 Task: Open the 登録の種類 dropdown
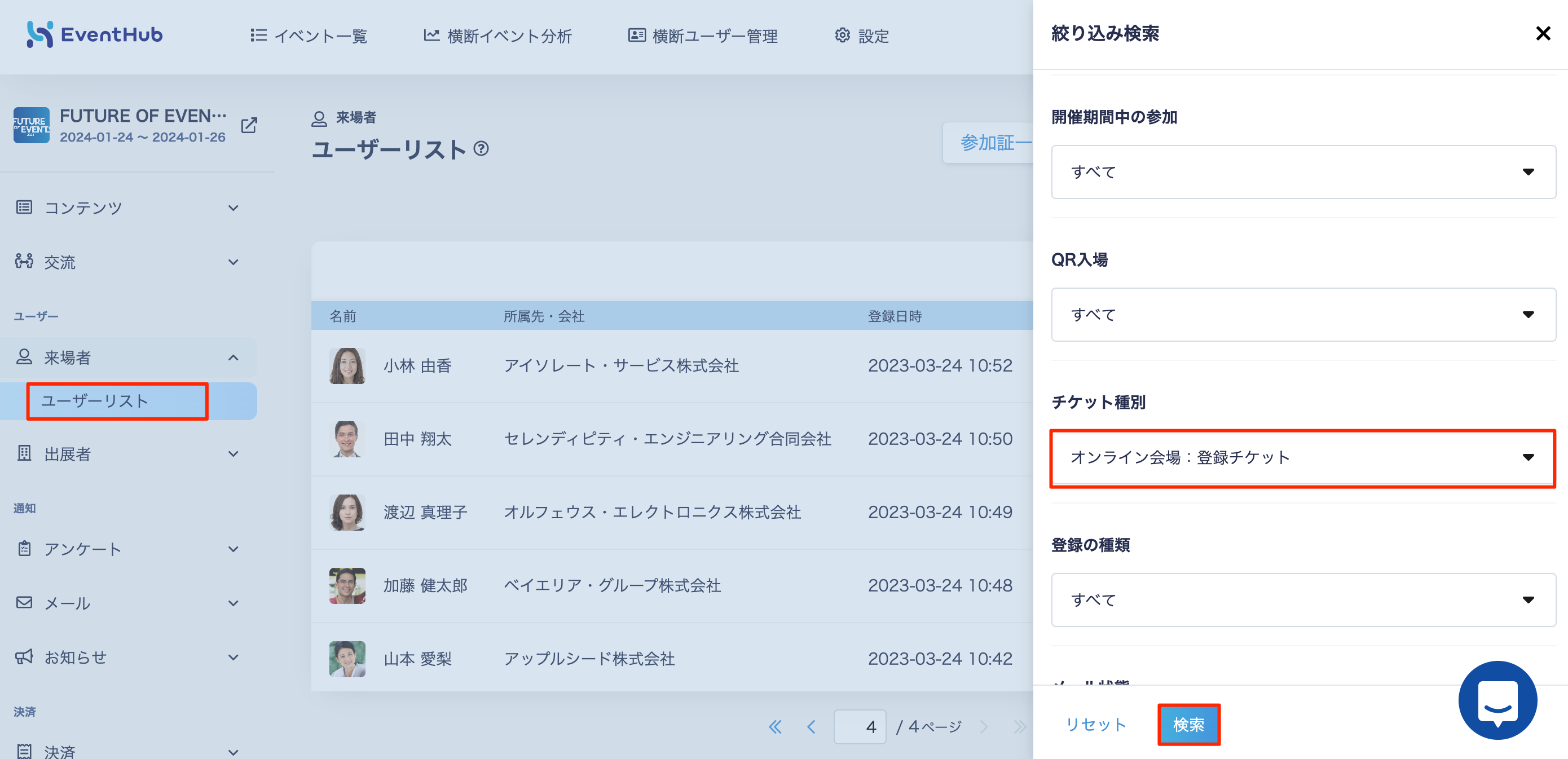pyautogui.click(x=1303, y=600)
